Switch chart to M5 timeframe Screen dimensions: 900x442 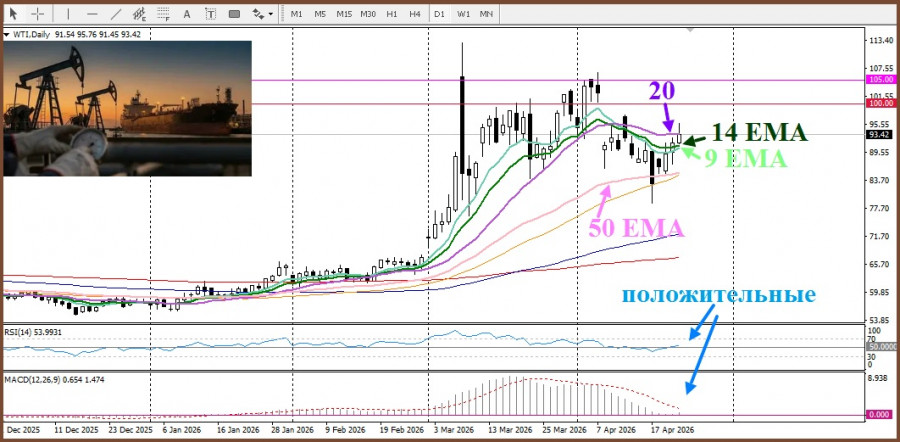(x=320, y=14)
